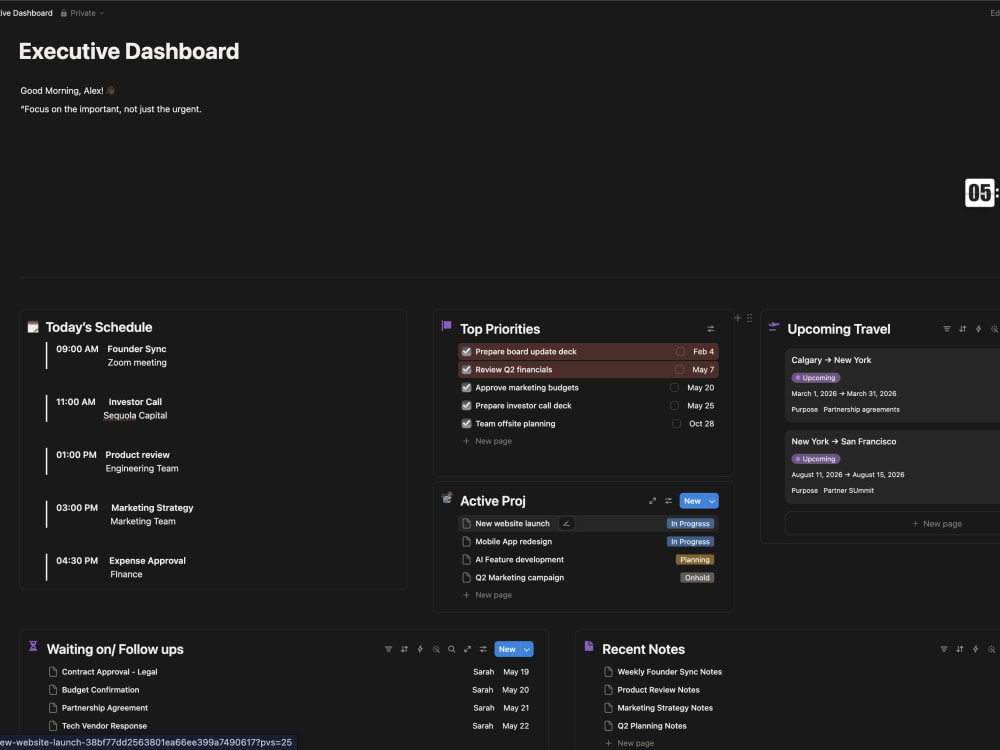This screenshot has height=750, width=1000.
Task: Click the drag handle beside Top Priorities block
Action: click(749, 318)
